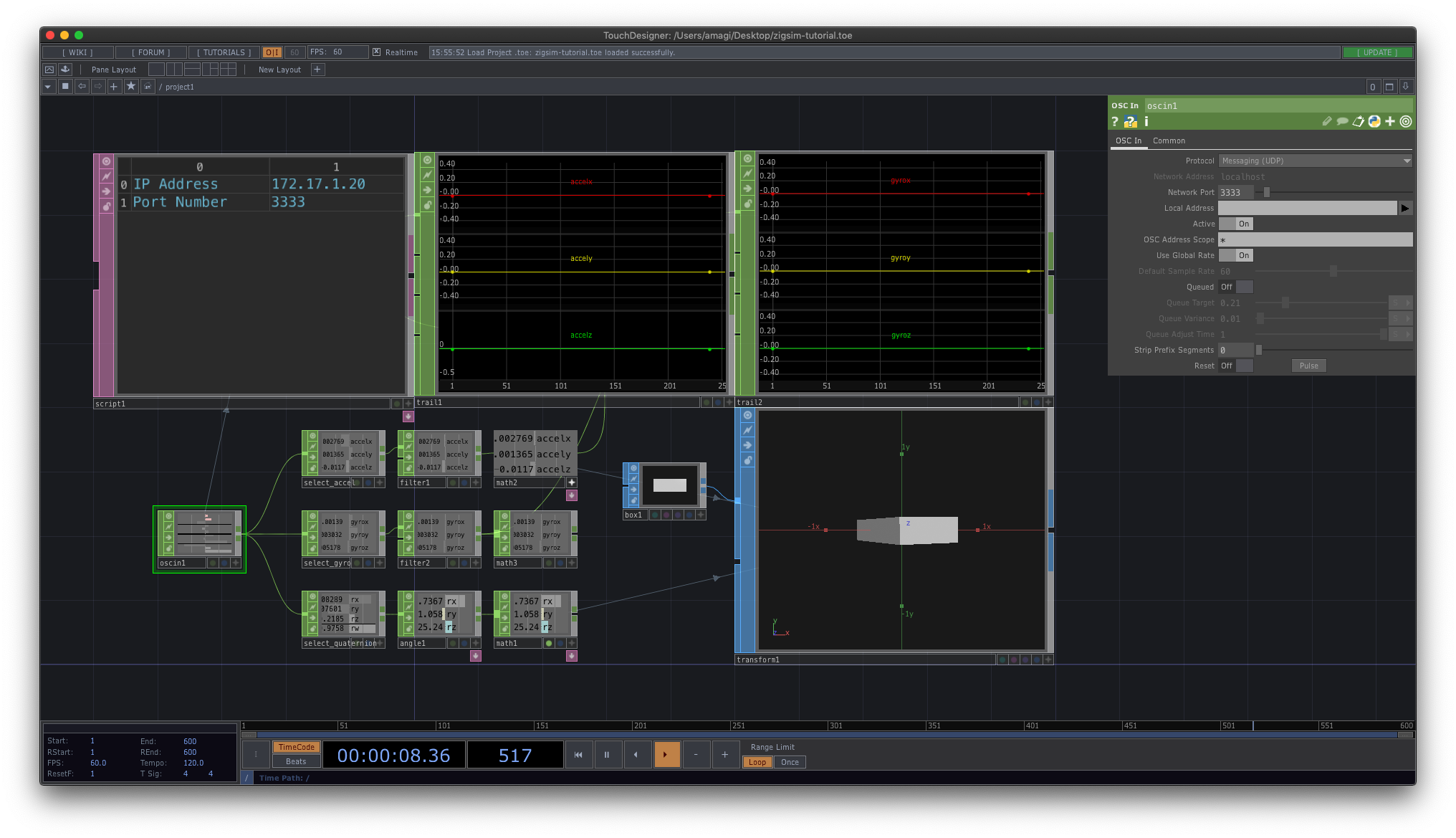Click the target circle icon in header
Screen dimensions: 1456x838
1406,122
